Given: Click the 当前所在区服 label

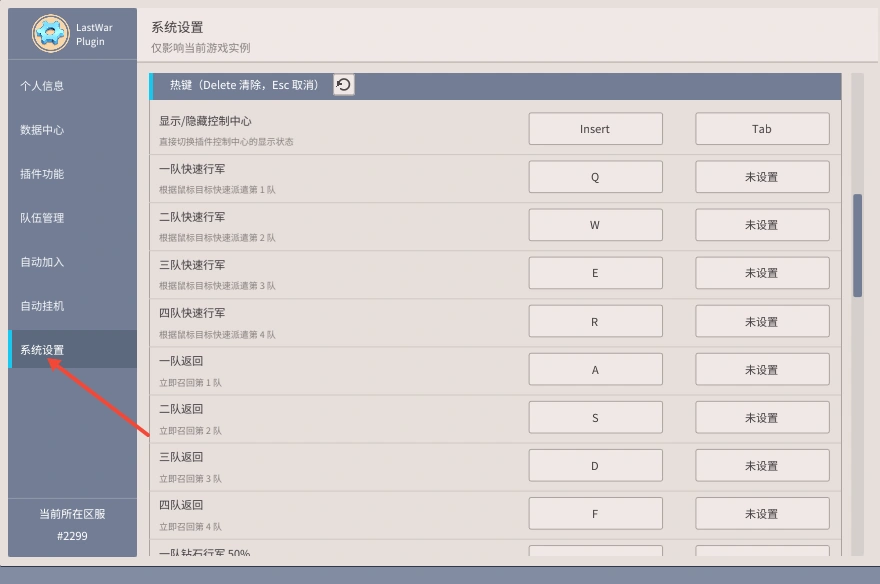Looking at the screenshot, I should click(x=72, y=514).
